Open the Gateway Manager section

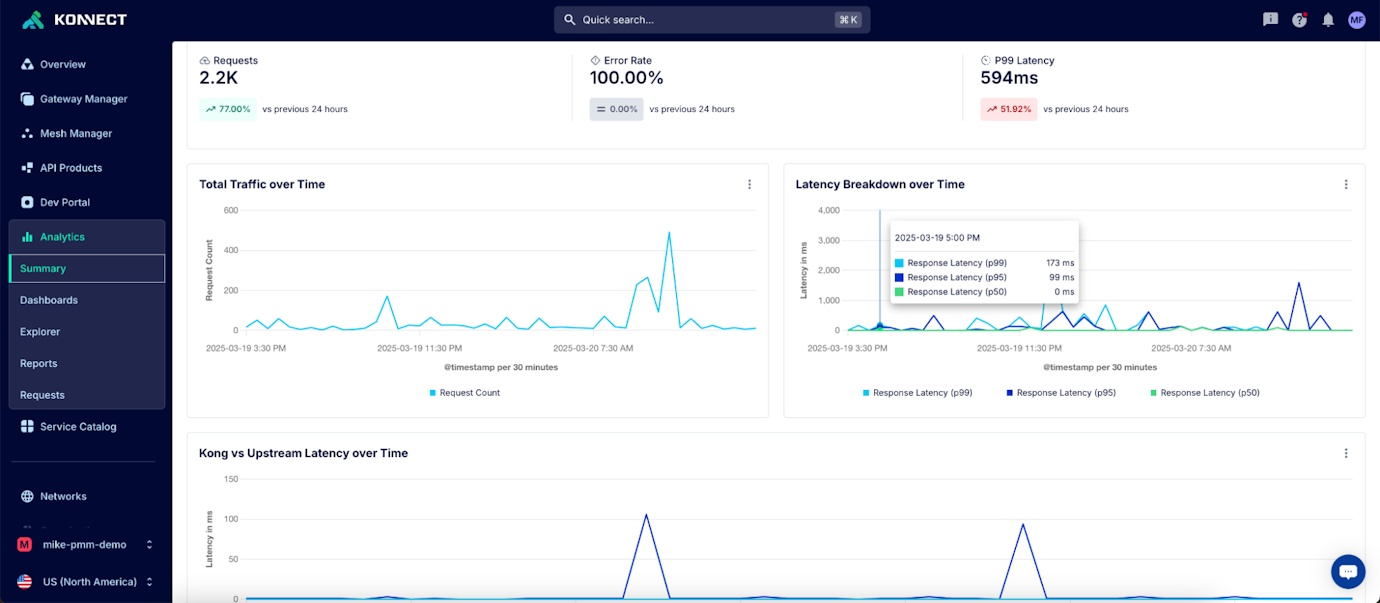84,98
